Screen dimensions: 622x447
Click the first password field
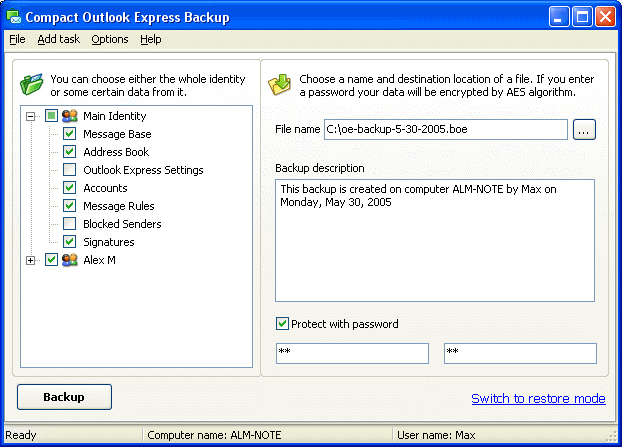tap(352, 353)
